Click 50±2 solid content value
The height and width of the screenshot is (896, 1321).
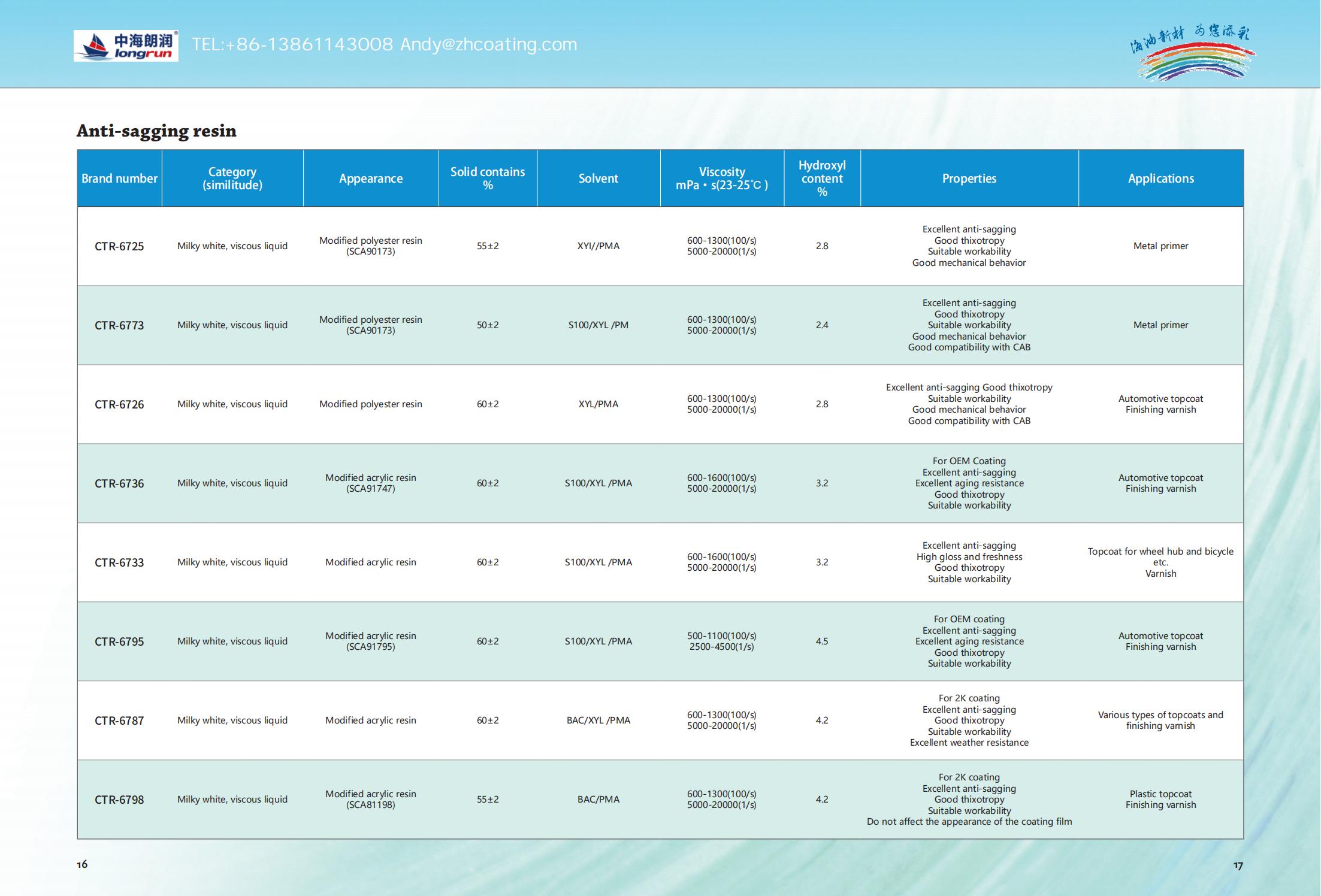(488, 325)
